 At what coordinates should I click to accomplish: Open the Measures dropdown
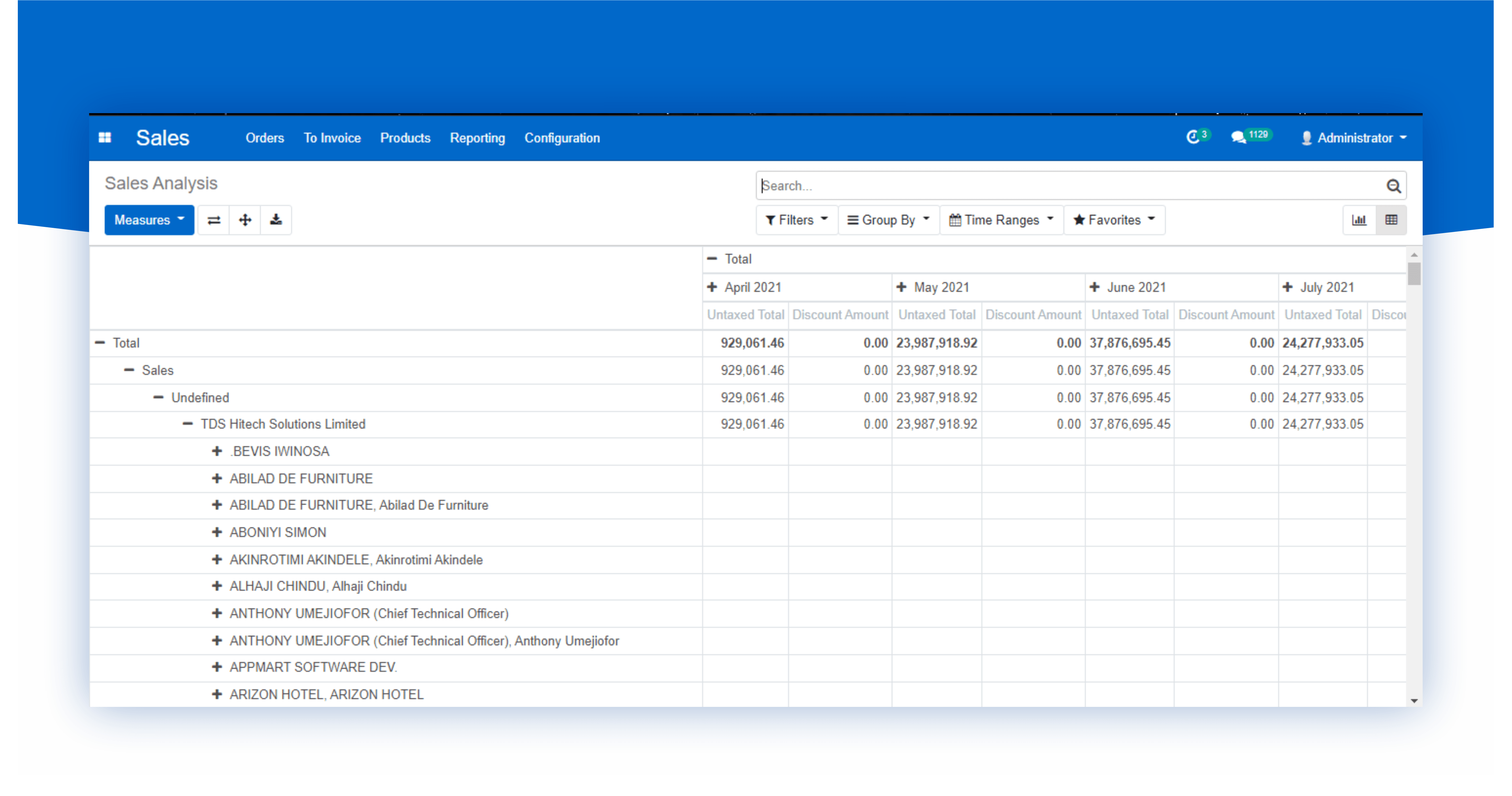[149, 220]
